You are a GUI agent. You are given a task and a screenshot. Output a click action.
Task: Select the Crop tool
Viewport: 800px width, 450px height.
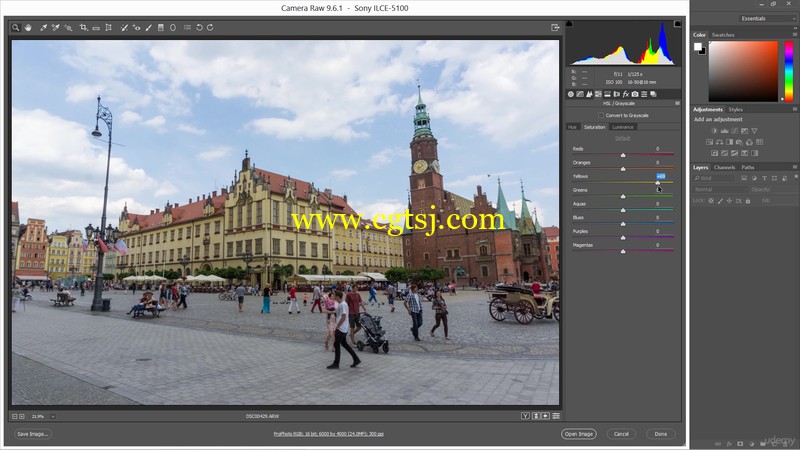click(x=83, y=28)
